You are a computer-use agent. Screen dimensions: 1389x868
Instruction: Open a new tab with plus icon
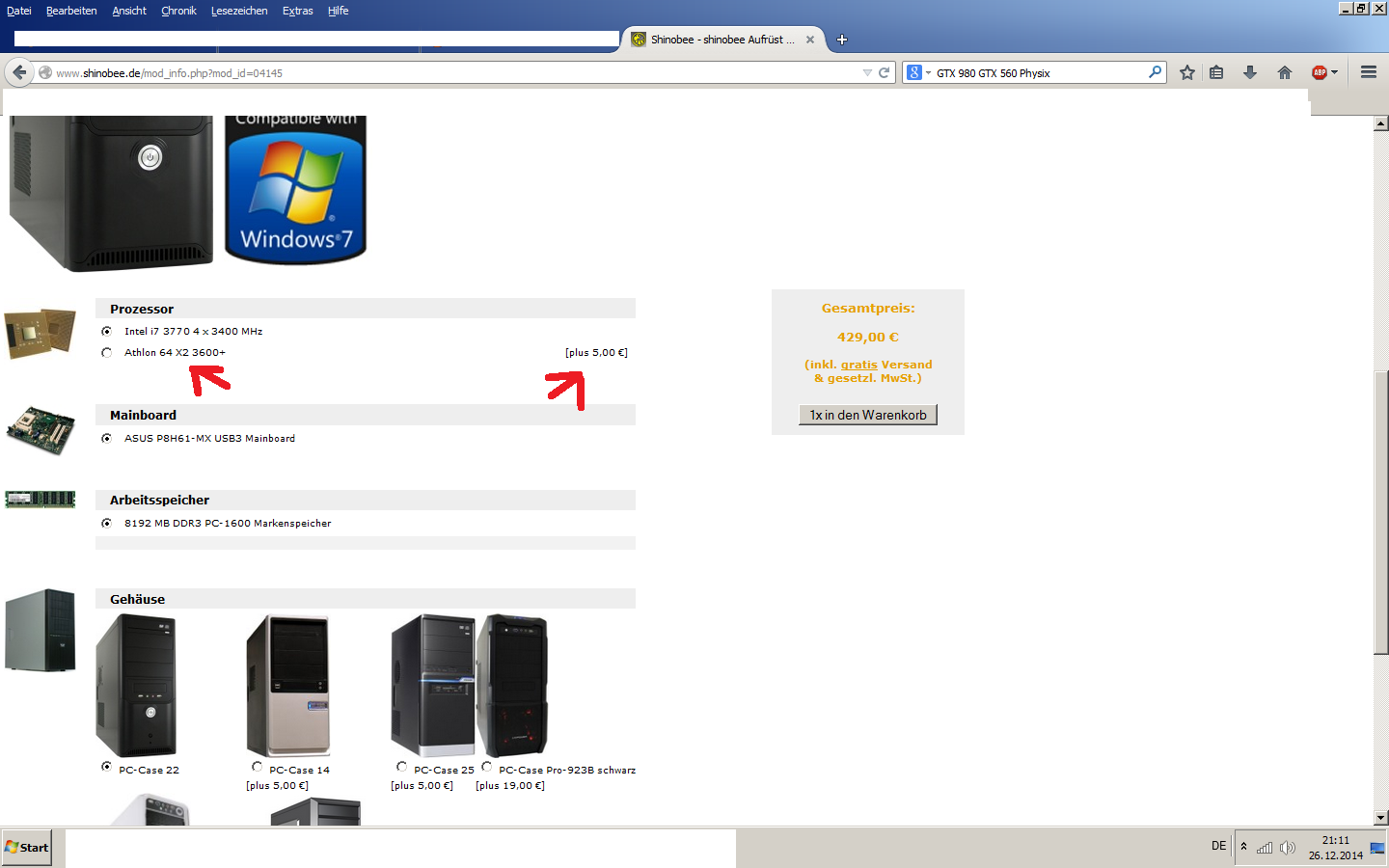842,40
